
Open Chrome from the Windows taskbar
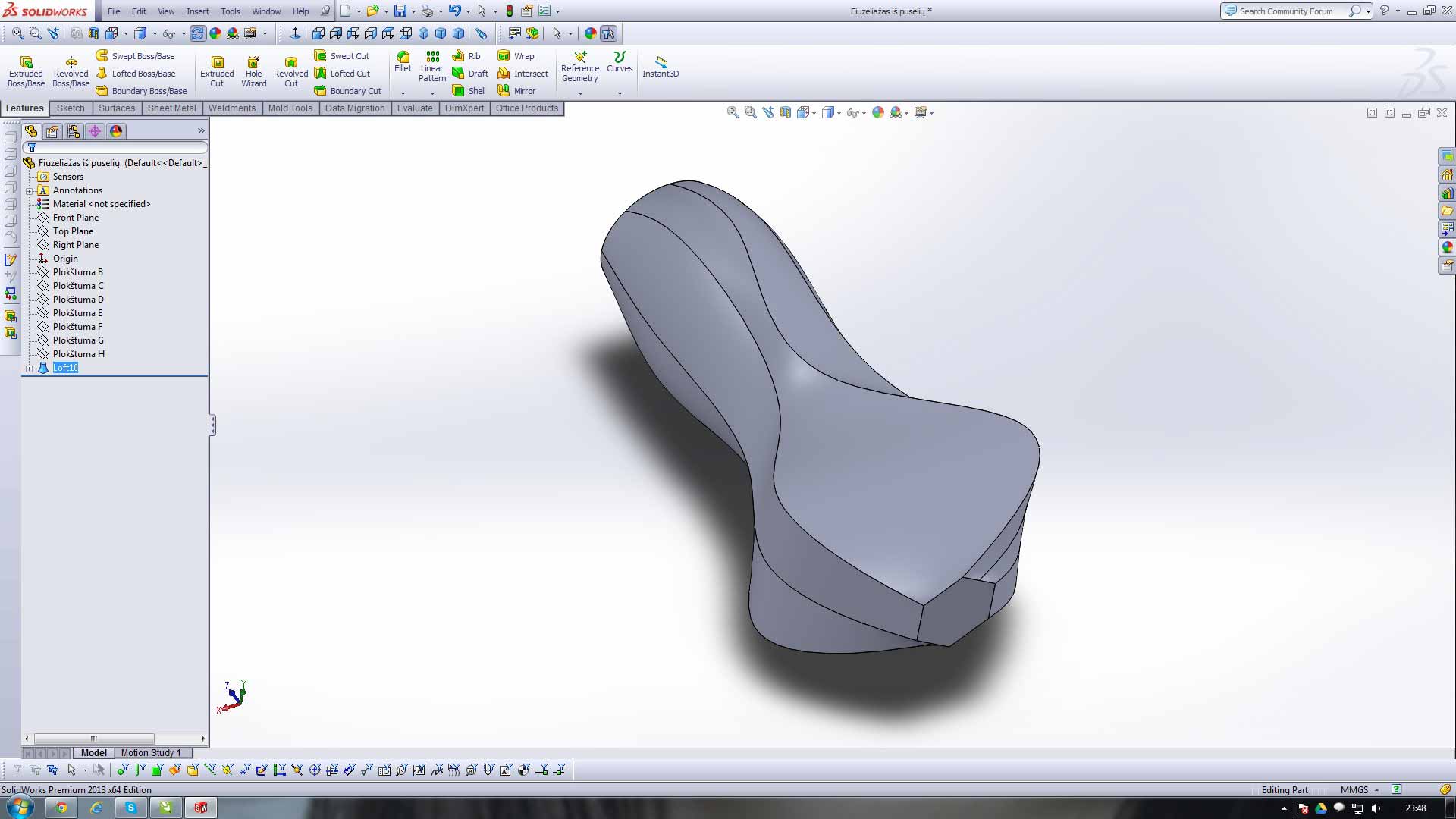[x=61, y=808]
